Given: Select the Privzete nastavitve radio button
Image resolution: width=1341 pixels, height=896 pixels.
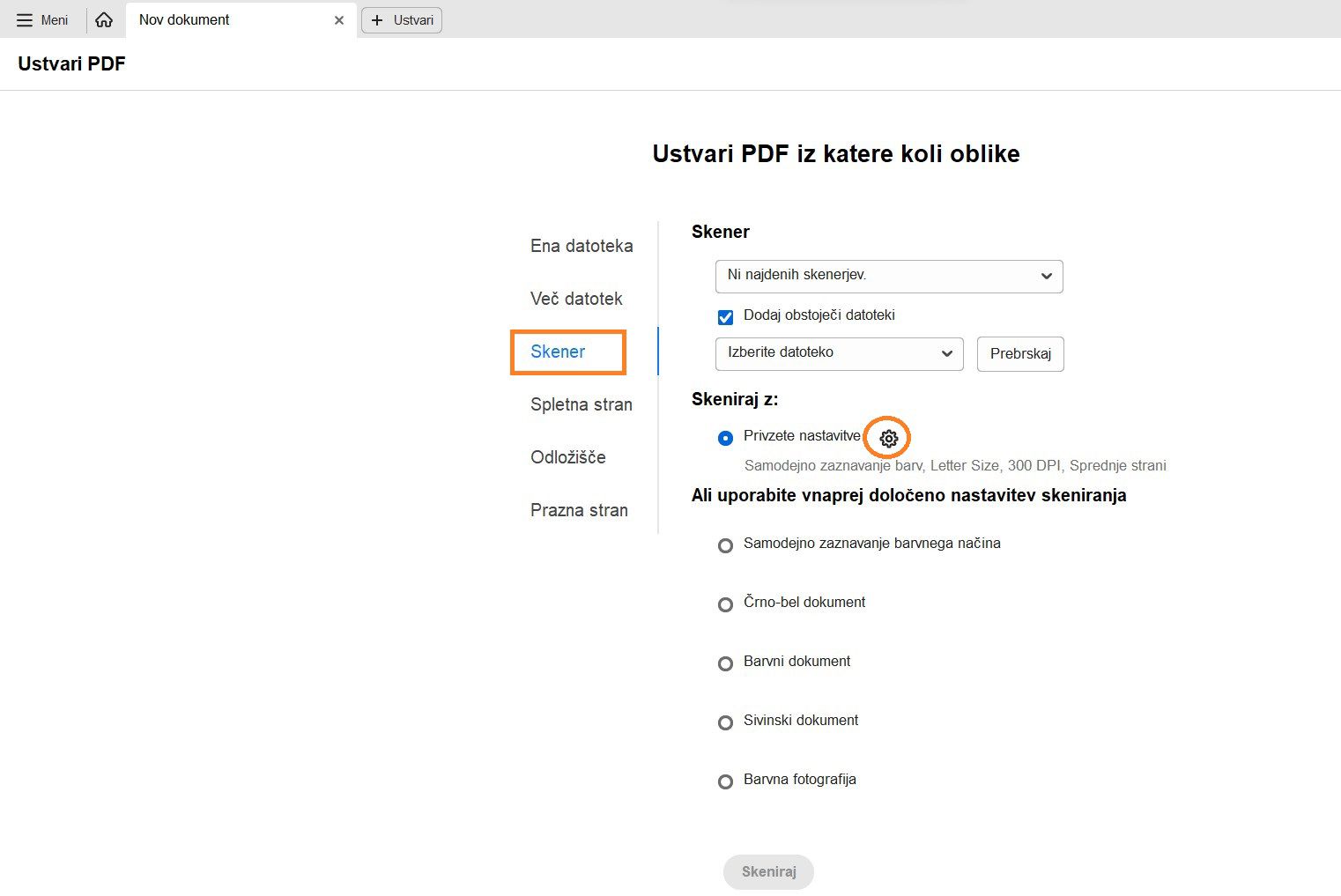Looking at the screenshot, I should pyautogui.click(x=724, y=437).
